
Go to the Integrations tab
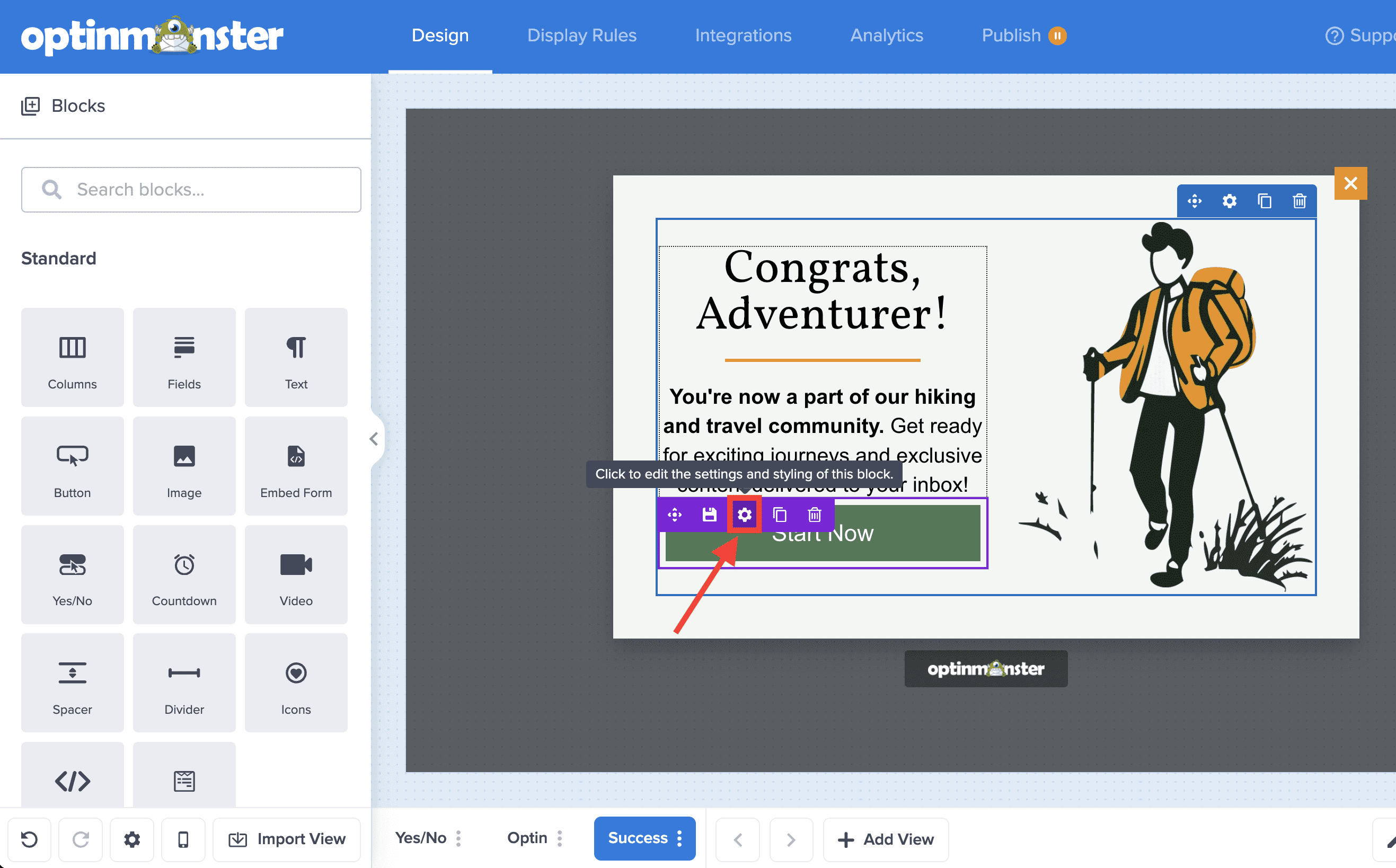click(743, 36)
